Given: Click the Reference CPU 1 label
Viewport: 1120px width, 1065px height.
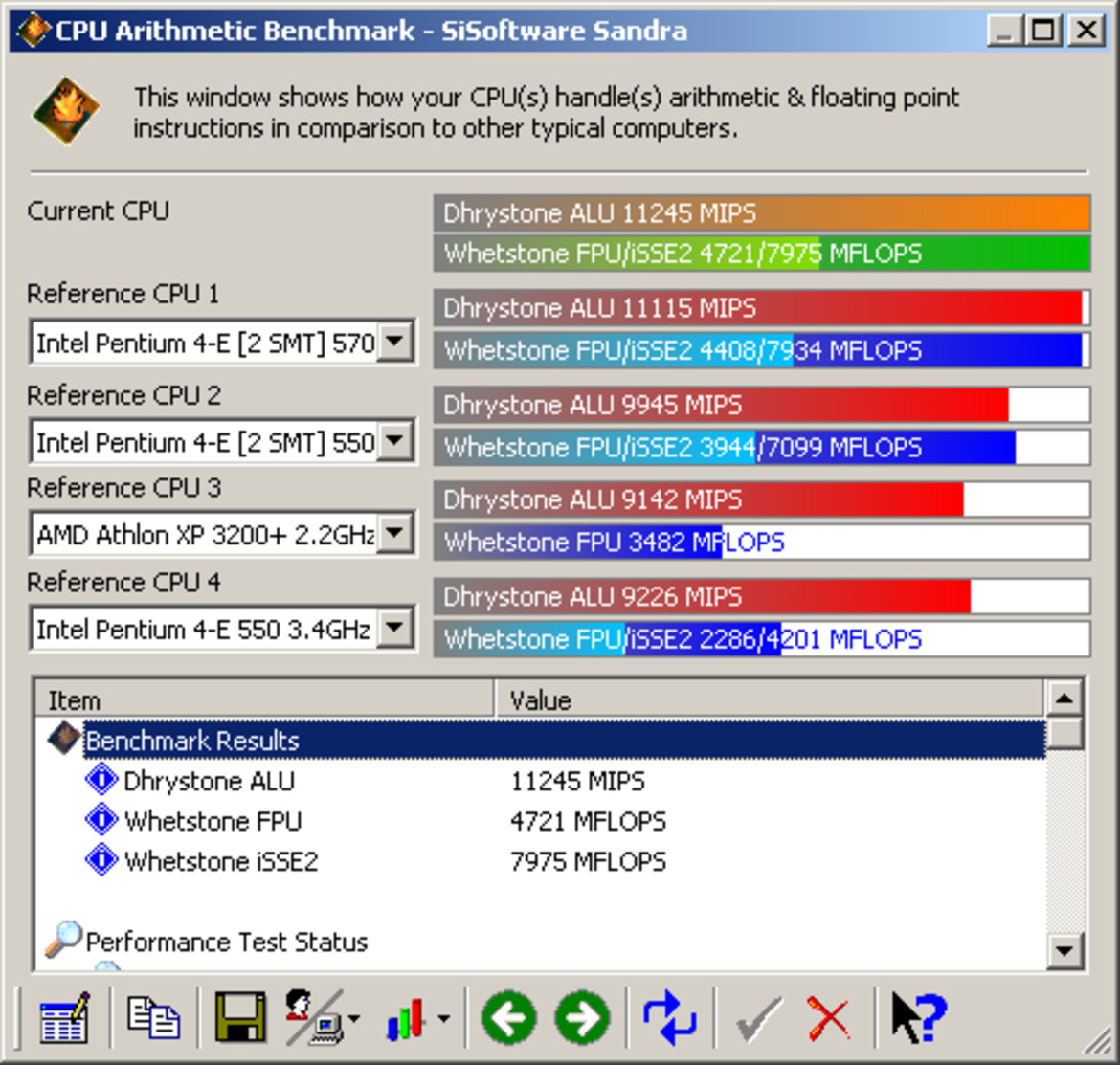Looking at the screenshot, I should coord(123,294).
